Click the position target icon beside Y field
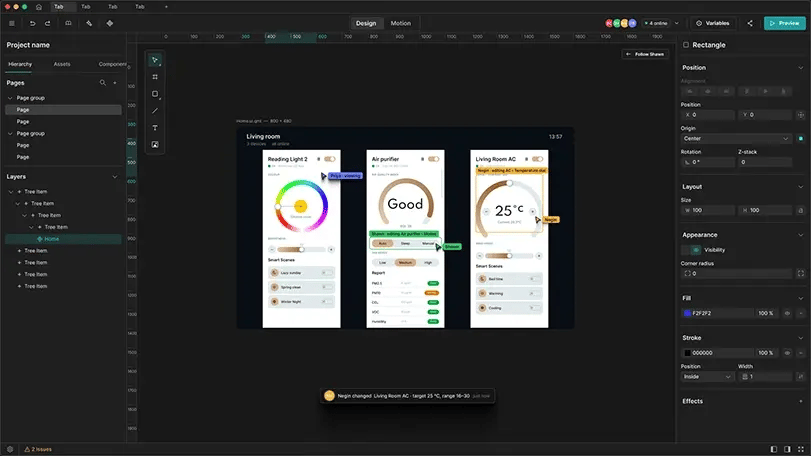The width and height of the screenshot is (811, 456). pos(801,115)
